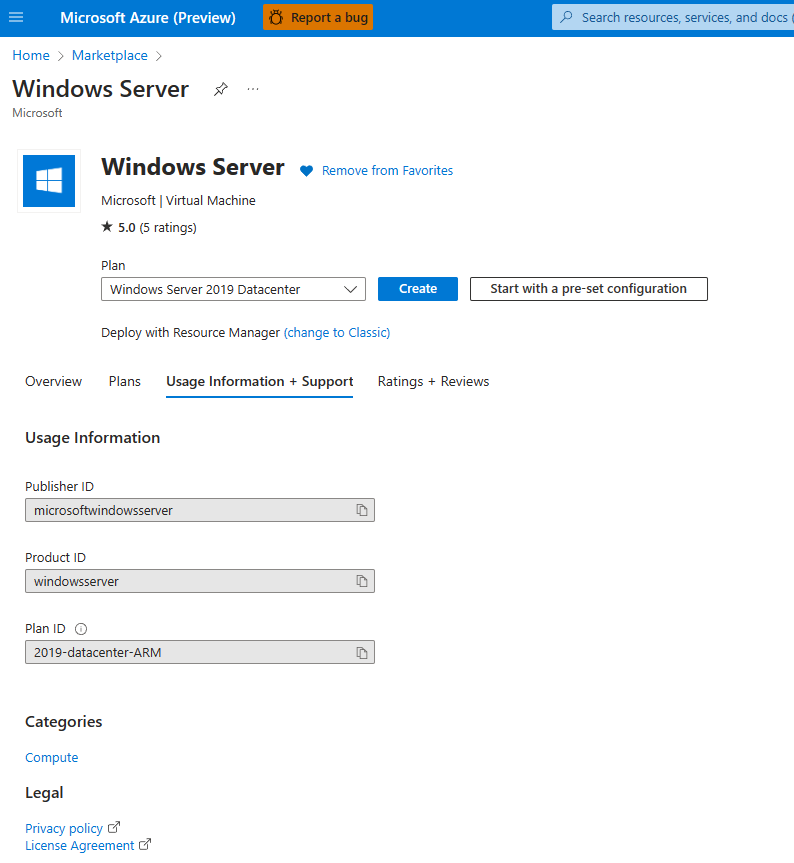Select Usage Information + Support tab

point(260,381)
